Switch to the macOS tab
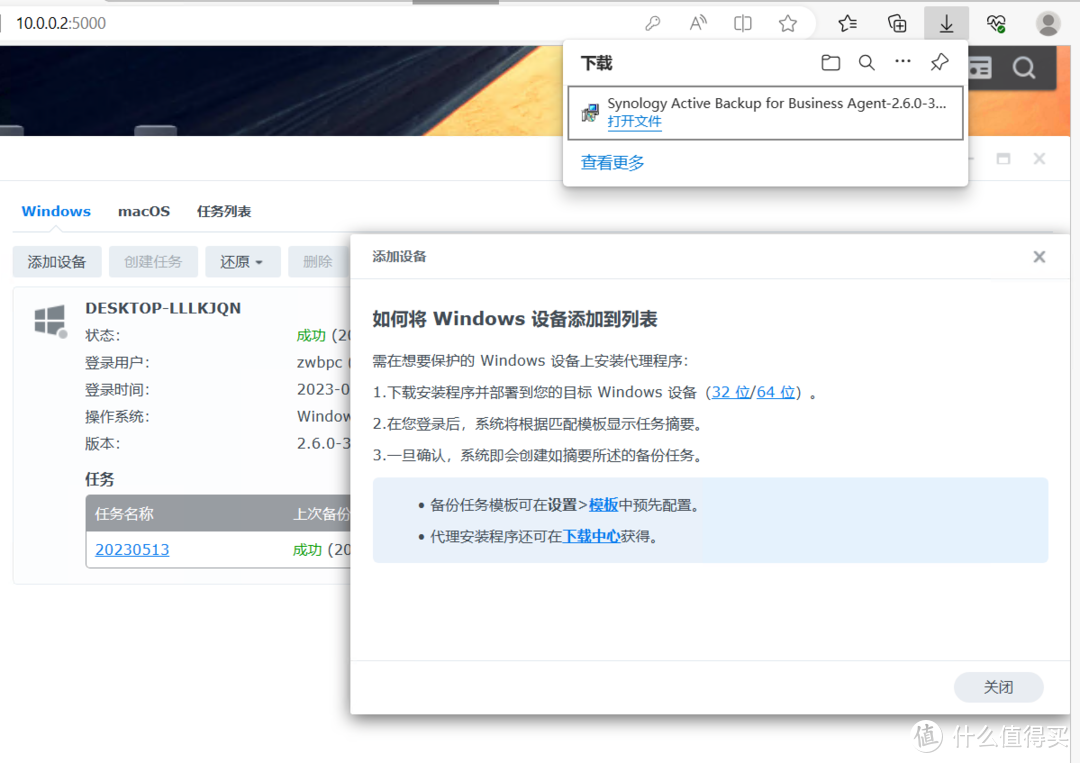 click(143, 211)
